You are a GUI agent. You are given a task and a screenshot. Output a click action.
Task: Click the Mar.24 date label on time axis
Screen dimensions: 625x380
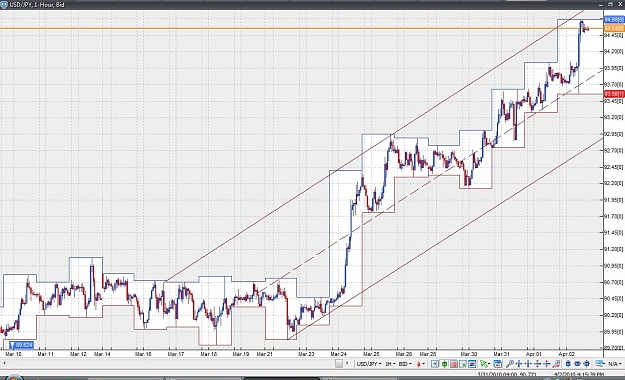click(x=338, y=354)
